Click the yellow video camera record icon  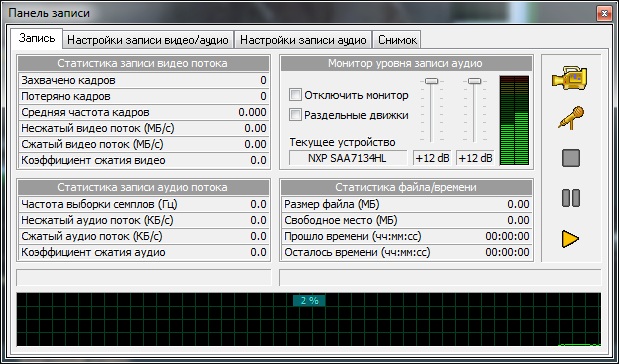[x=570, y=78]
